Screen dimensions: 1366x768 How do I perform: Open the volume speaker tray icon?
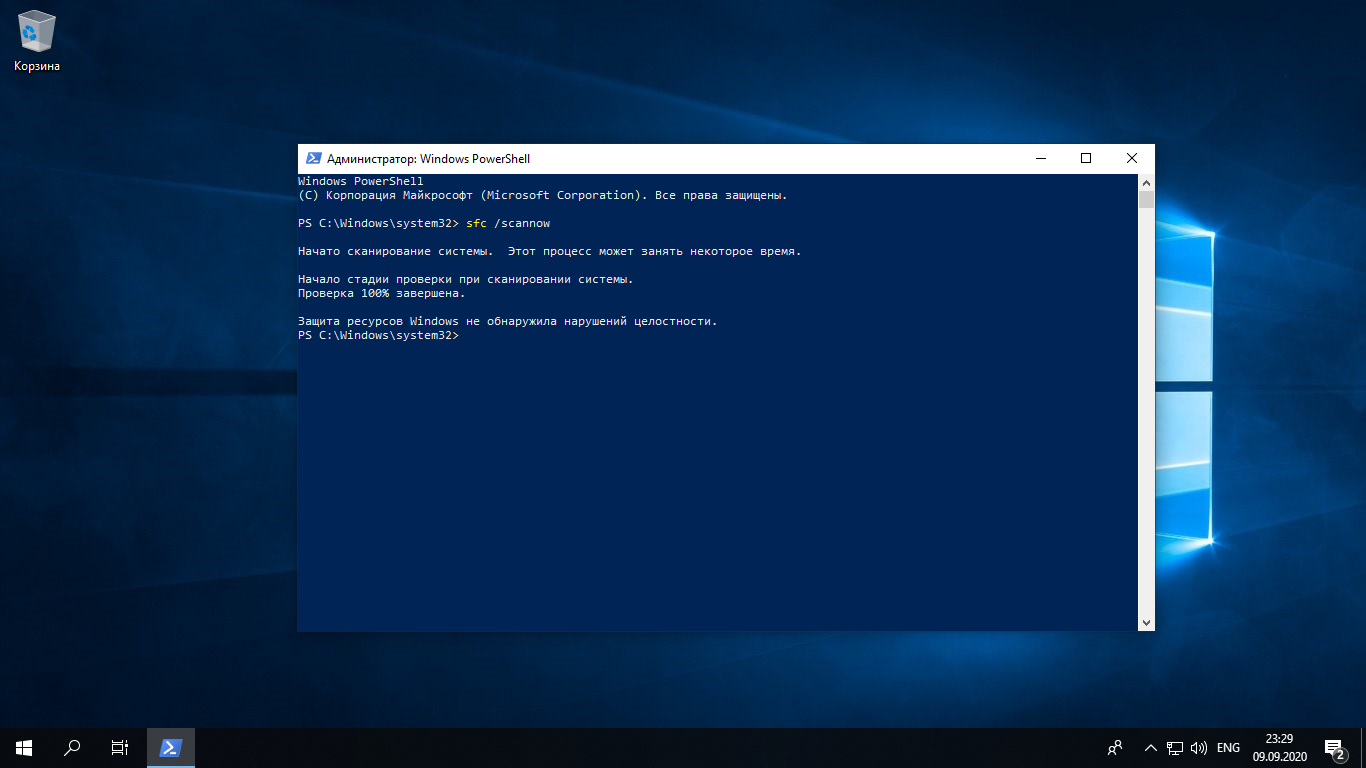tap(1199, 747)
